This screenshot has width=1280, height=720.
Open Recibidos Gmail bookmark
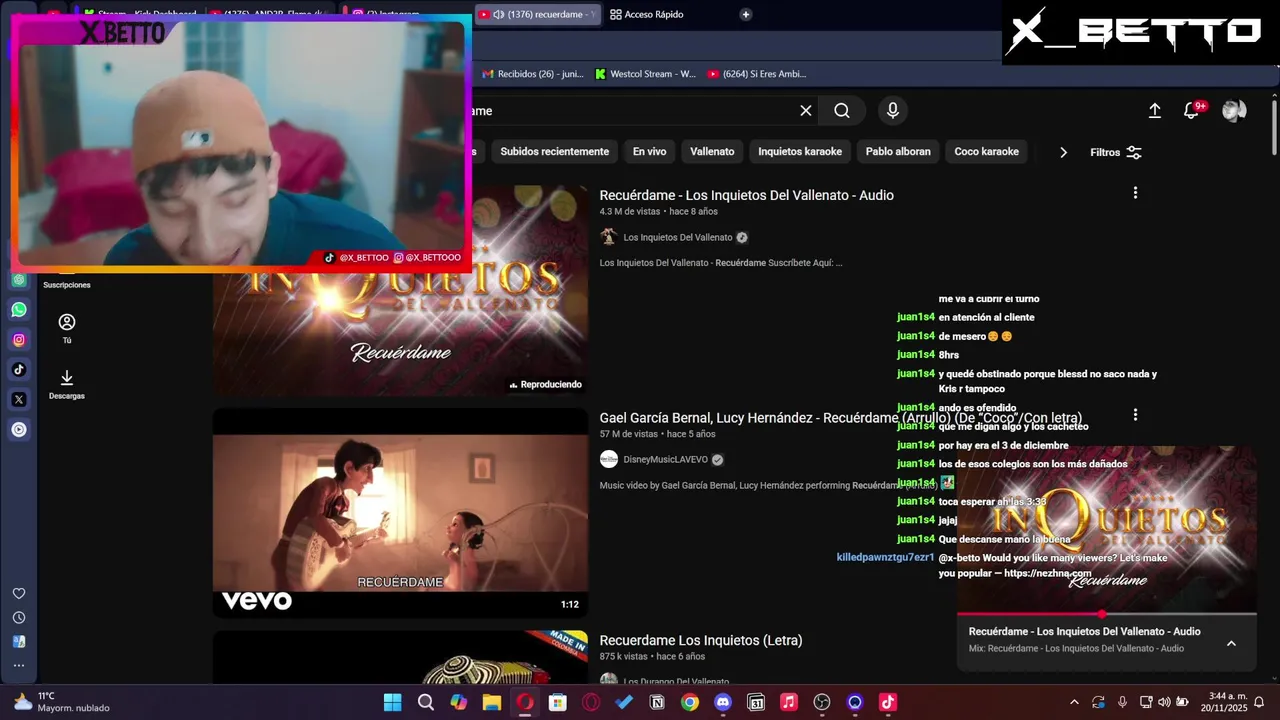(x=533, y=74)
